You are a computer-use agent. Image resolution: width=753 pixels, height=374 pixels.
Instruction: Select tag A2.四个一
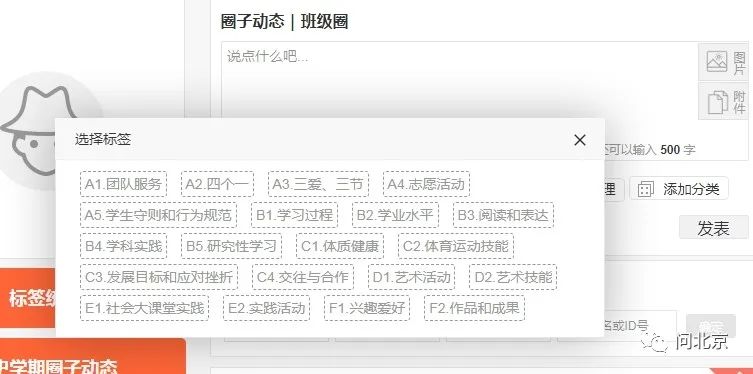point(217,184)
